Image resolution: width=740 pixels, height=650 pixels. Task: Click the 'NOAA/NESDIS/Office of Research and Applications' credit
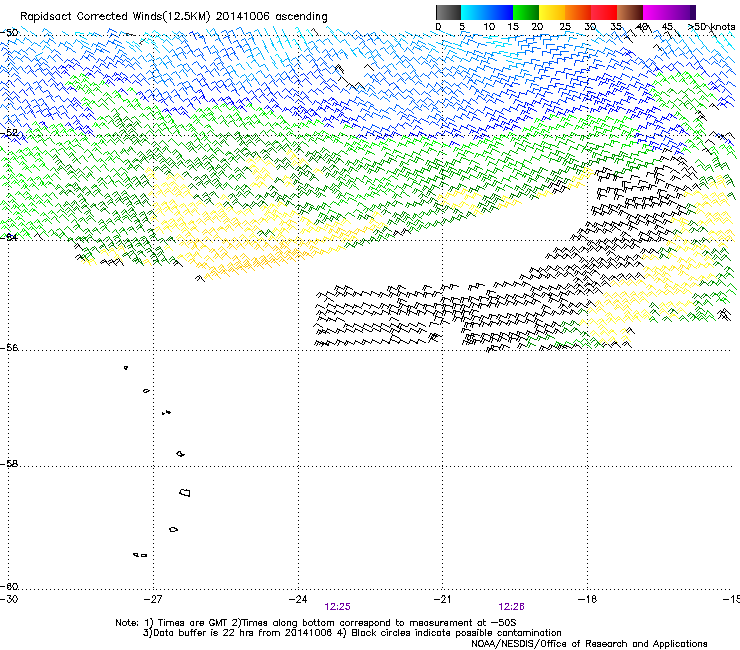pyautogui.click(x=589, y=644)
